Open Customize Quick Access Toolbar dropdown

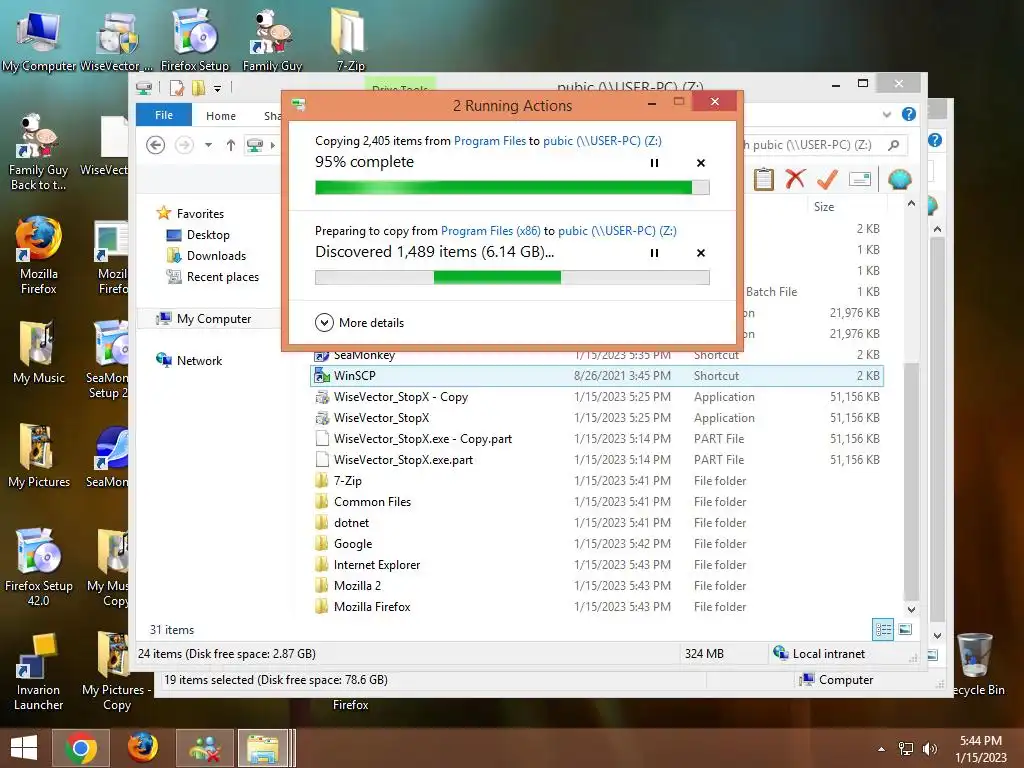217,88
